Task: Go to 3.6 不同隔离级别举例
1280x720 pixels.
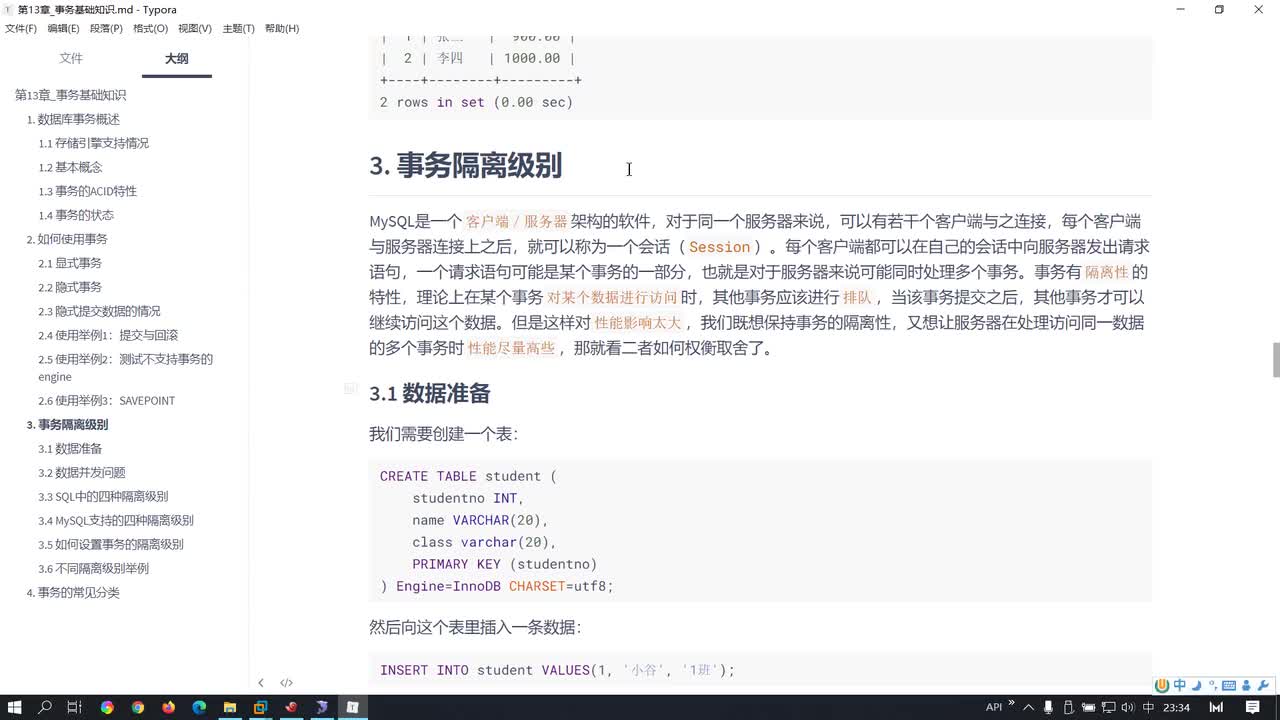Action: click(93, 568)
